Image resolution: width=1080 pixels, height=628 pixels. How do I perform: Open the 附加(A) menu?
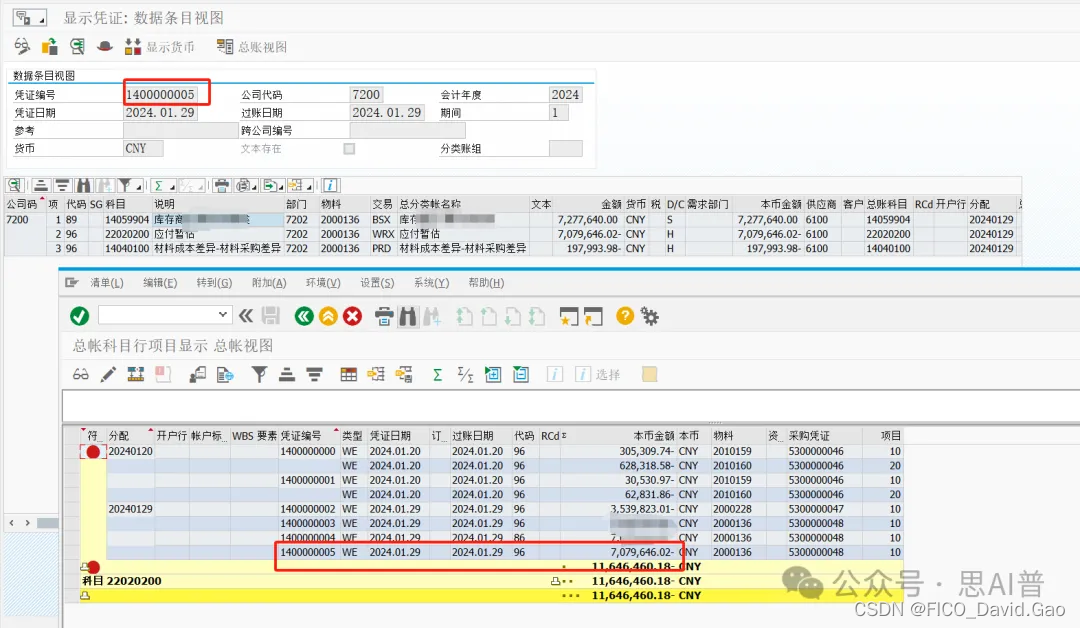(x=269, y=283)
